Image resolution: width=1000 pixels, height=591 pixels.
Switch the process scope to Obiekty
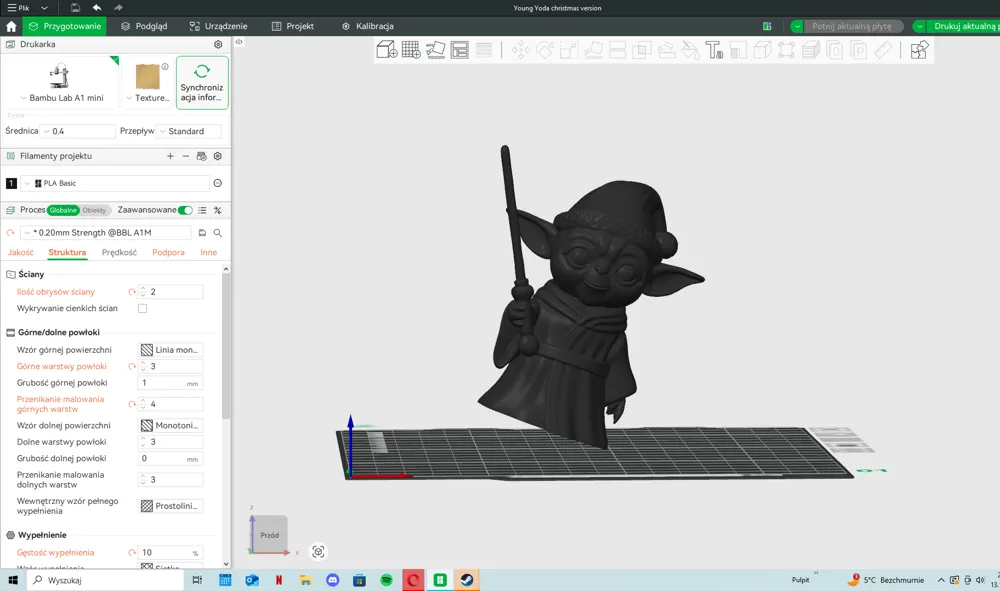tap(94, 210)
